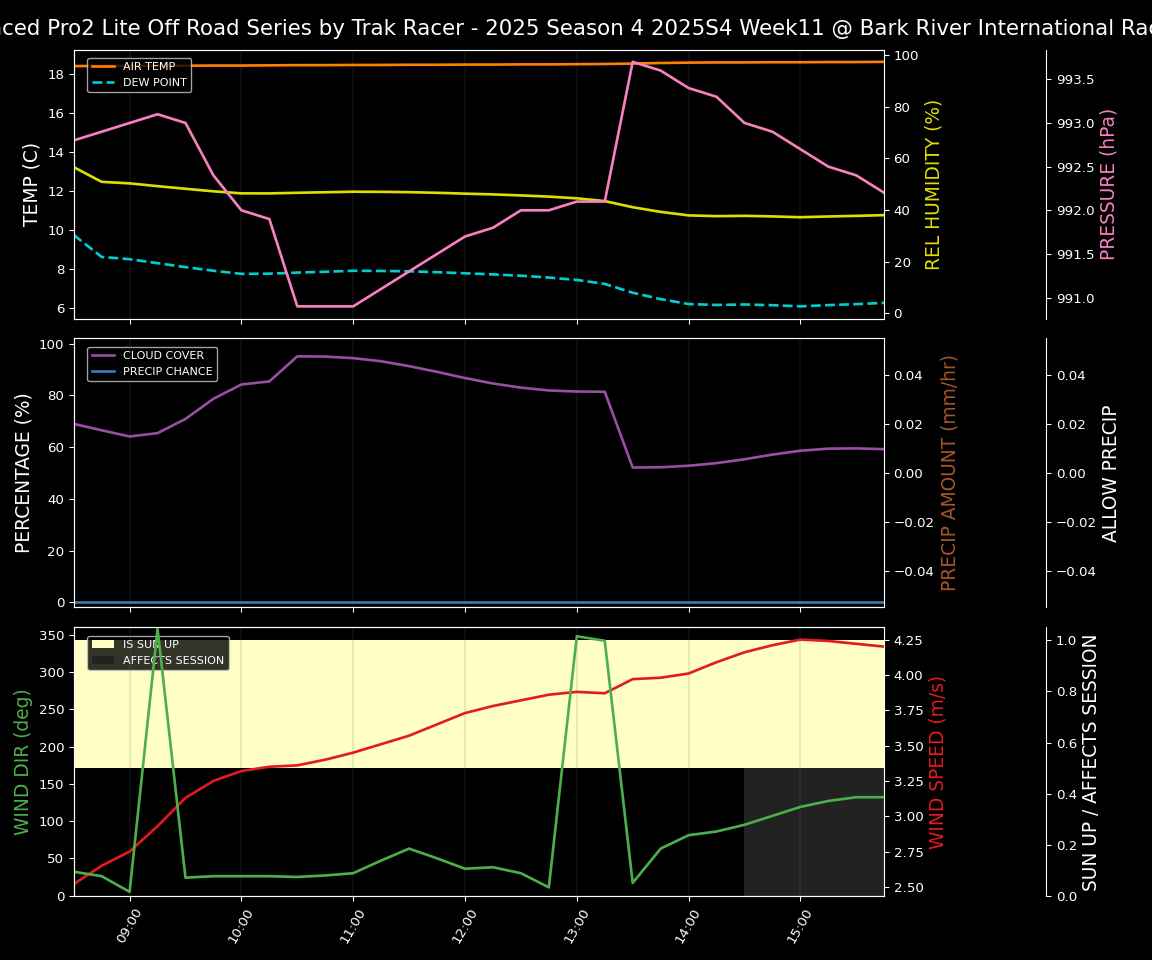The width and height of the screenshot is (1152, 960).
Task: Select the PERCENTAGE (%) axis label
Action: [x=24, y=472]
